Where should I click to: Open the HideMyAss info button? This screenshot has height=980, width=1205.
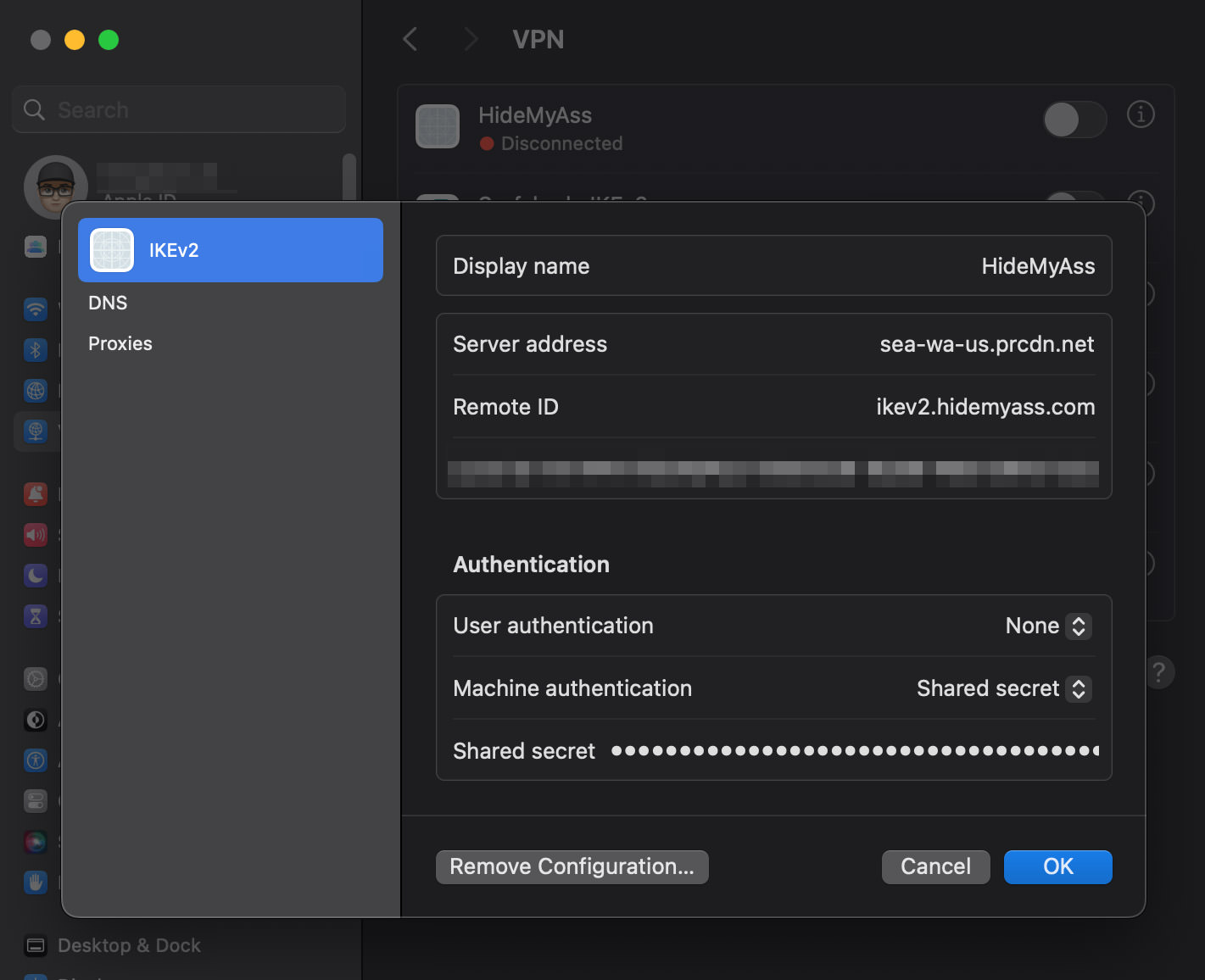pyautogui.click(x=1141, y=114)
